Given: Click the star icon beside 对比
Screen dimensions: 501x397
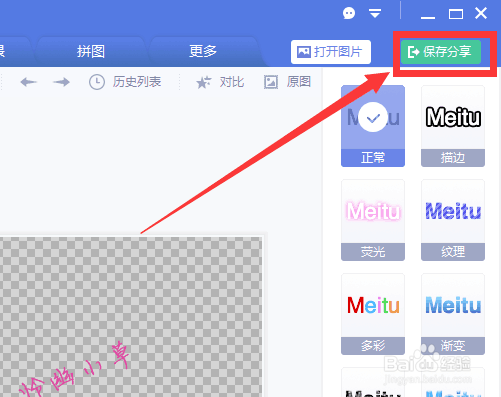Looking at the screenshot, I should (x=204, y=82).
